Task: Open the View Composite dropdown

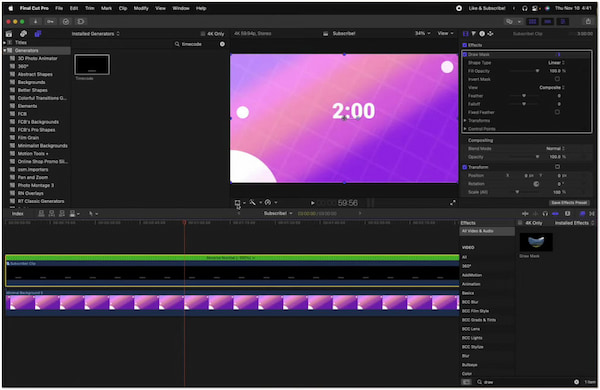Action: pos(552,88)
